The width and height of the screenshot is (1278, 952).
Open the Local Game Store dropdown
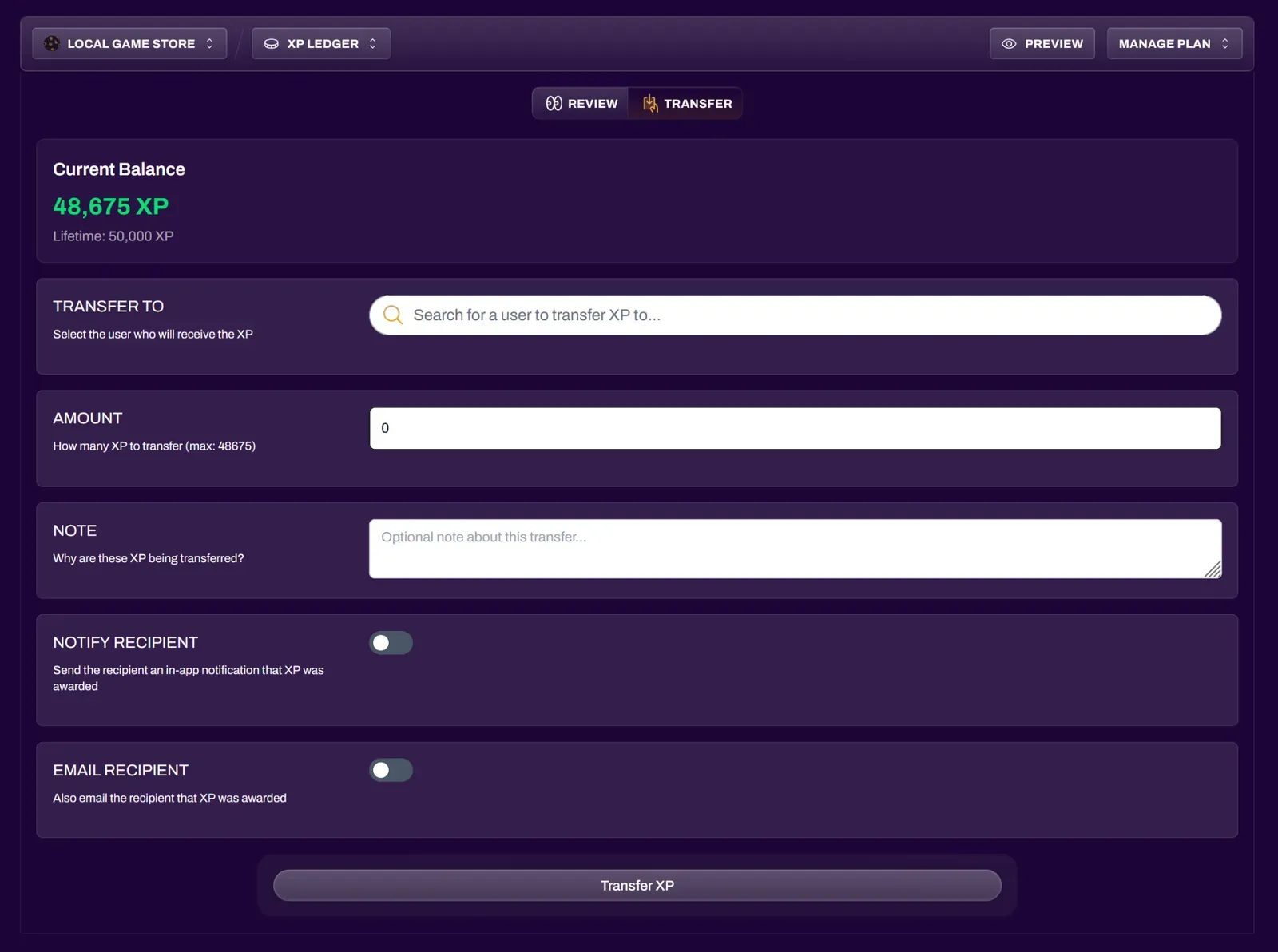click(129, 44)
